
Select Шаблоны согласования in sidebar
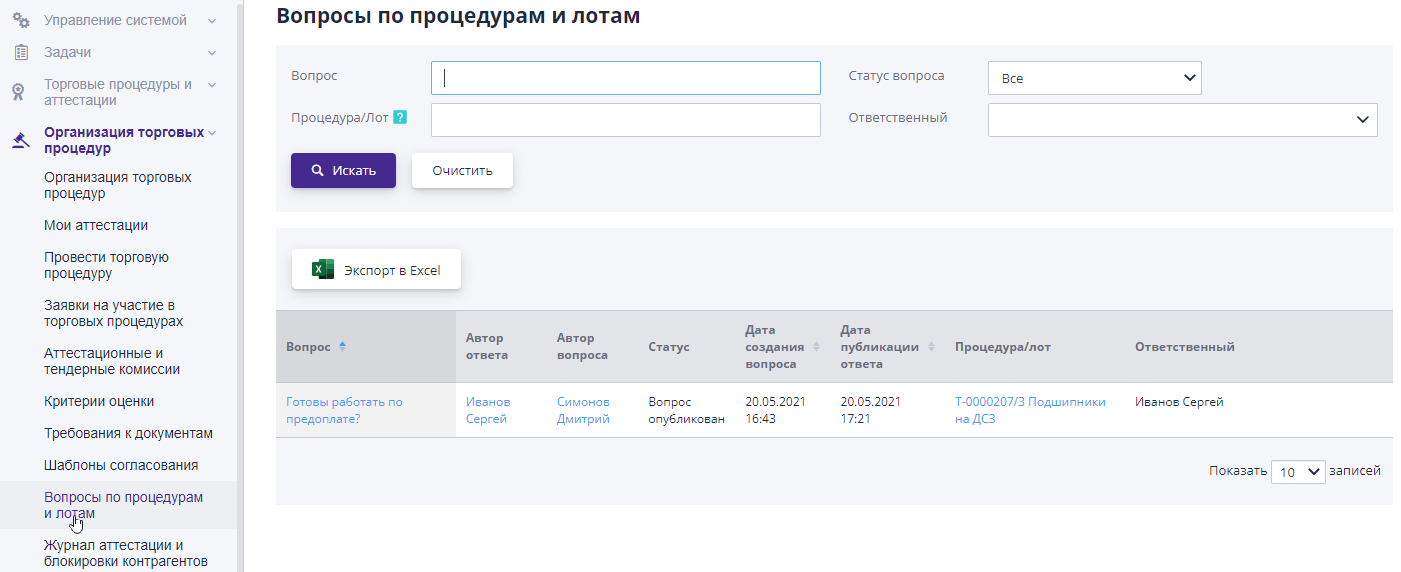click(x=121, y=465)
